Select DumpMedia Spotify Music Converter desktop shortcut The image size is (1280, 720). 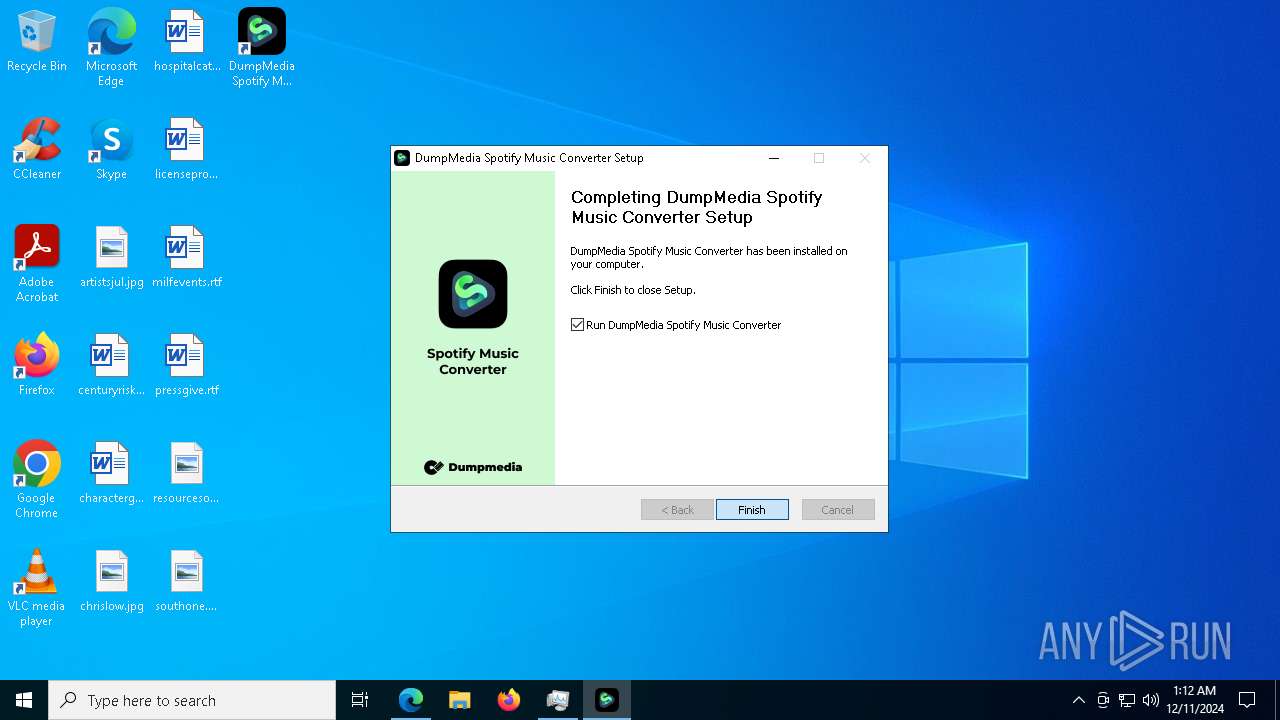(x=262, y=47)
